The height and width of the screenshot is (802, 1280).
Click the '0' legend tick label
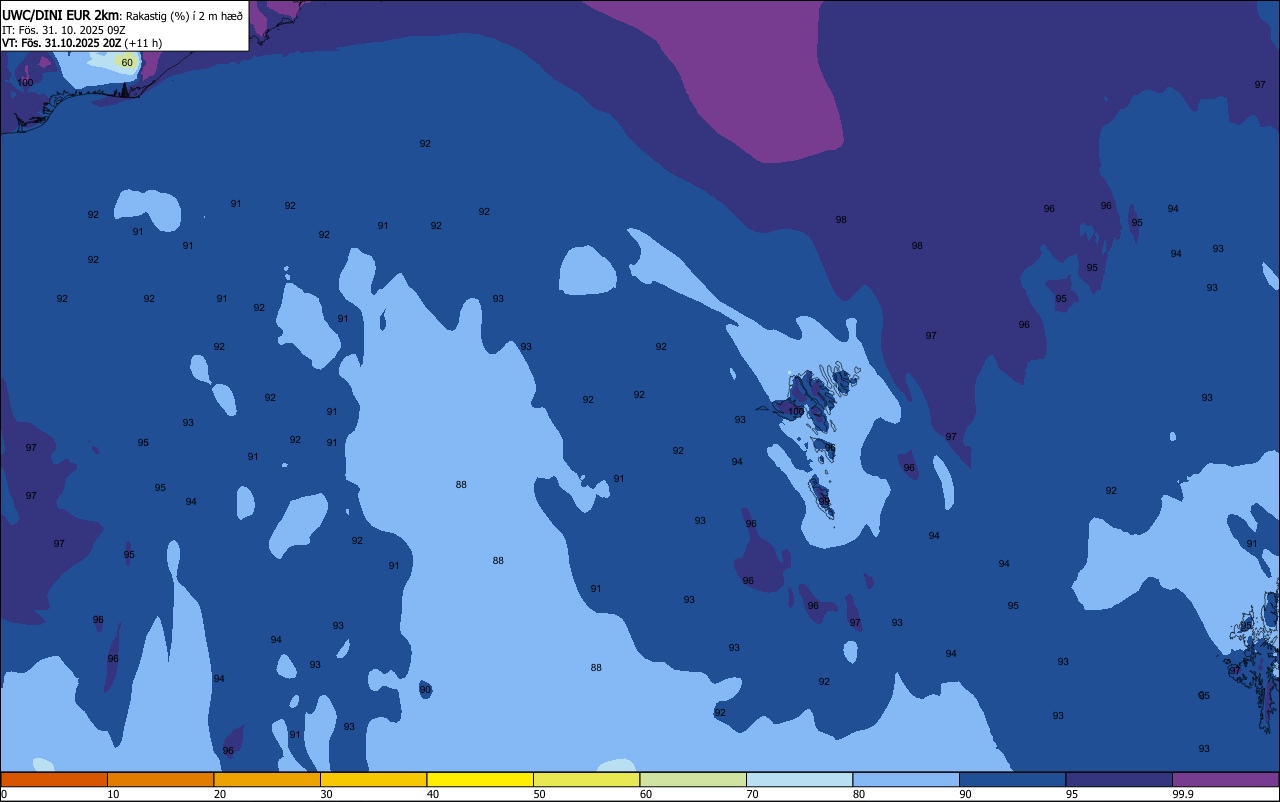[x=4, y=794]
